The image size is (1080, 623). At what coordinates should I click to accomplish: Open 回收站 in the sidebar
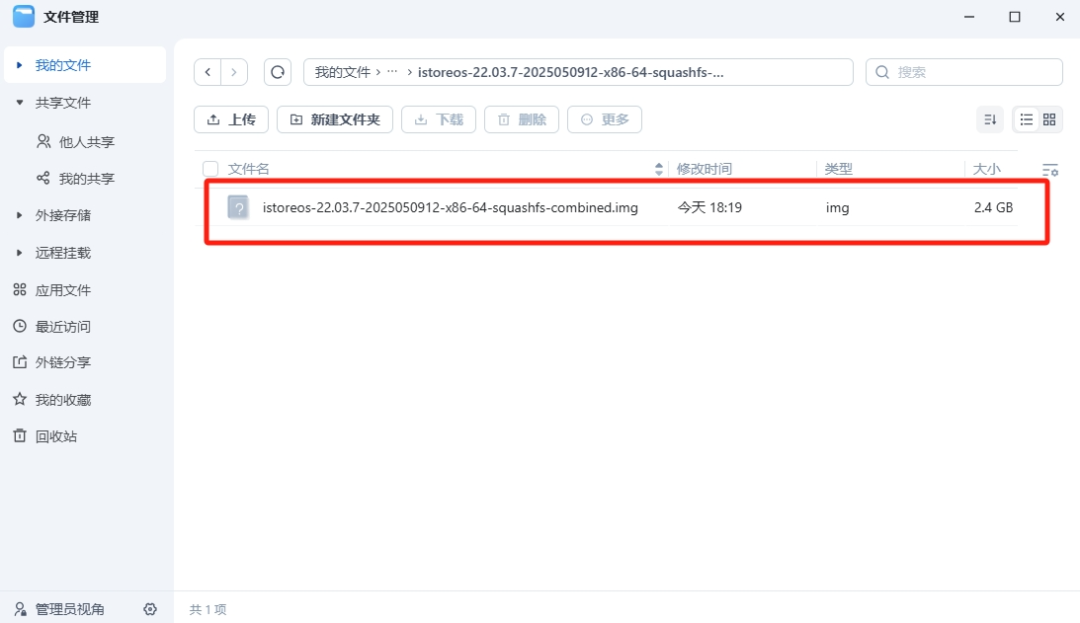[56, 436]
